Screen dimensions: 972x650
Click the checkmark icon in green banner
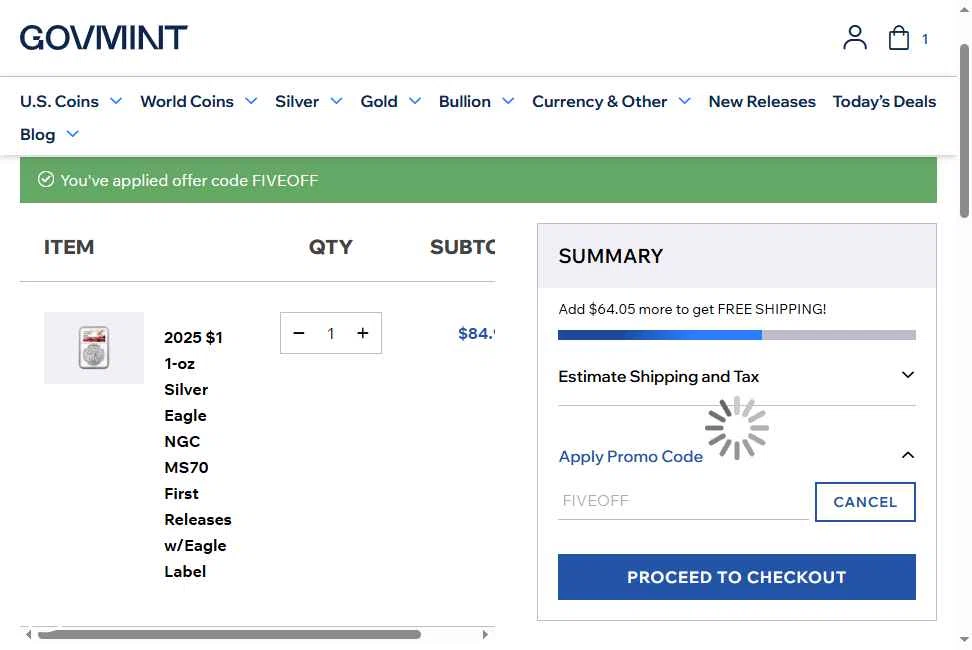point(46,180)
